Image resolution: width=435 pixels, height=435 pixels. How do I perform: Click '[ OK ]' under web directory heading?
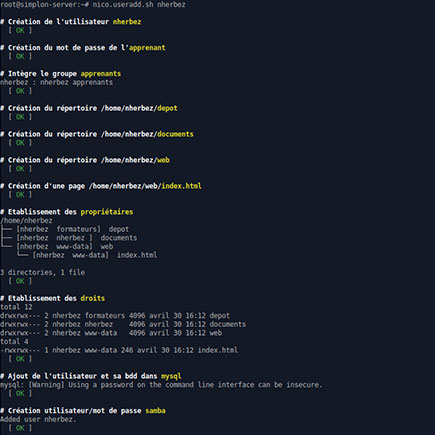click(x=20, y=169)
